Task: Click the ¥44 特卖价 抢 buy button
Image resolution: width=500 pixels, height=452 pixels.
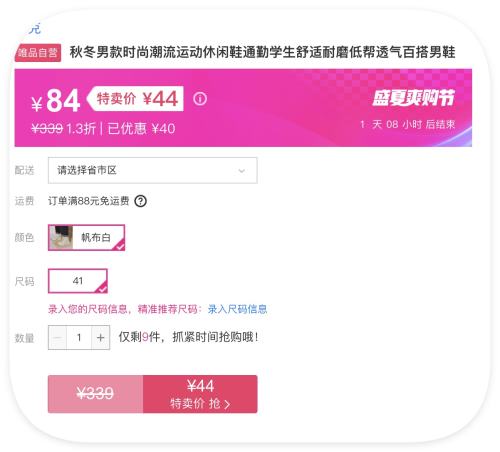Action: point(200,394)
